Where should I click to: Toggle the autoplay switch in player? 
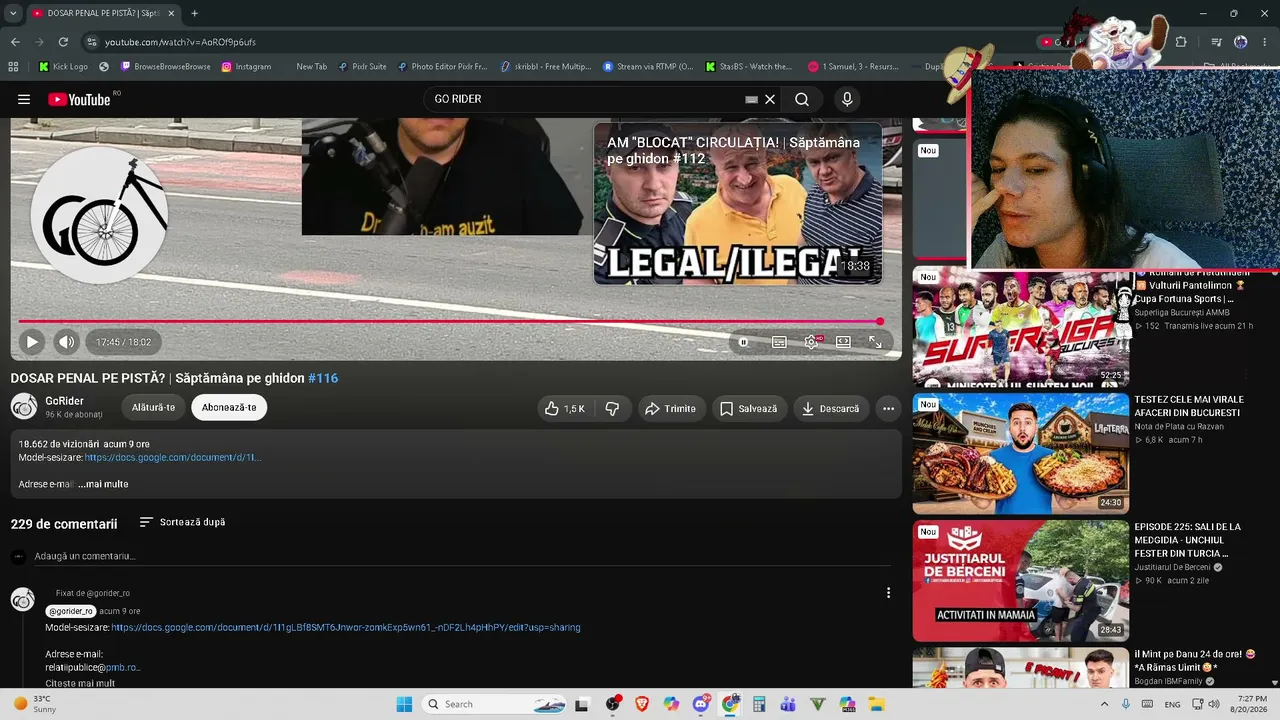tap(744, 342)
